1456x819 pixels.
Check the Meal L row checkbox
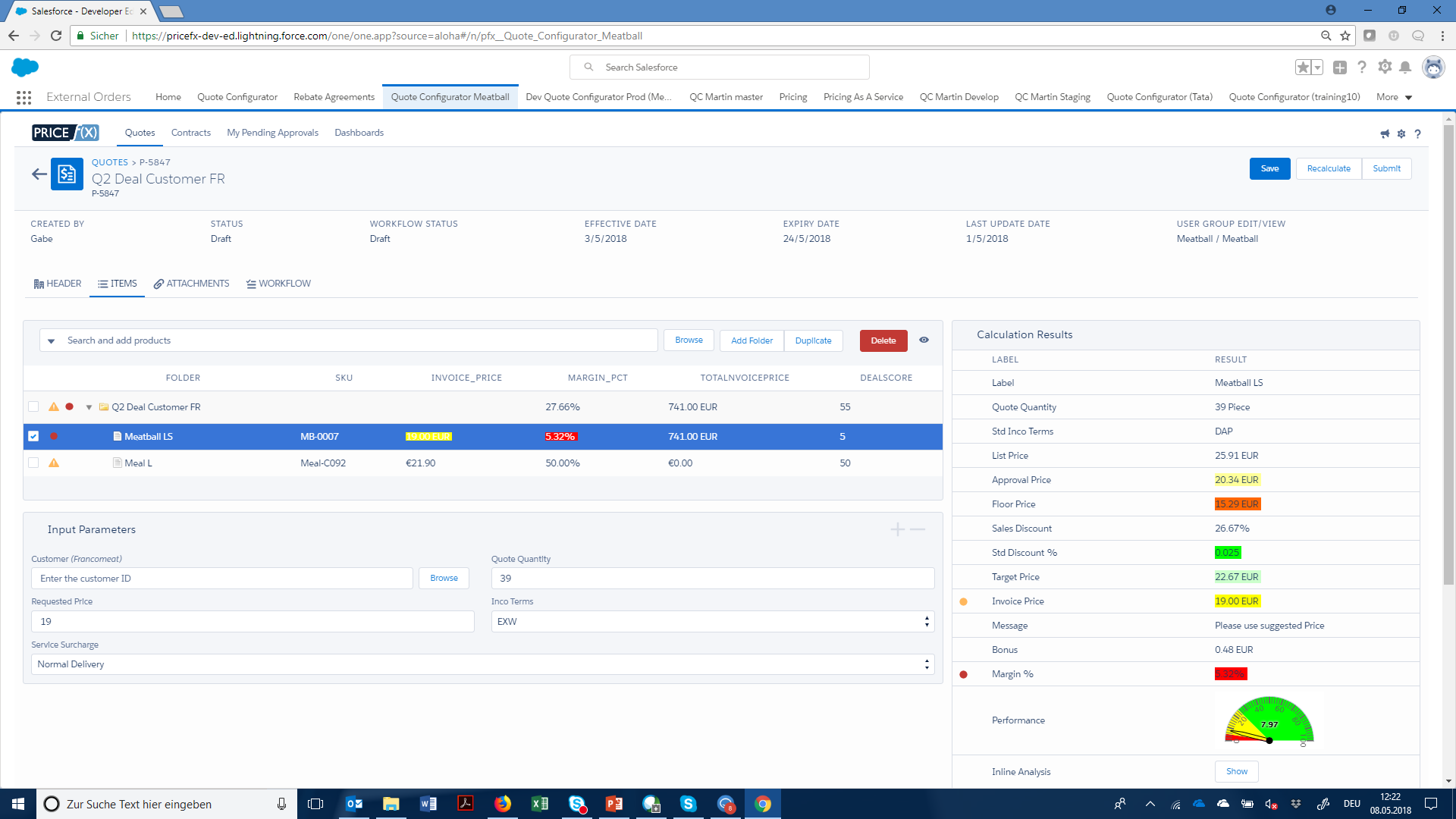pyautogui.click(x=33, y=463)
